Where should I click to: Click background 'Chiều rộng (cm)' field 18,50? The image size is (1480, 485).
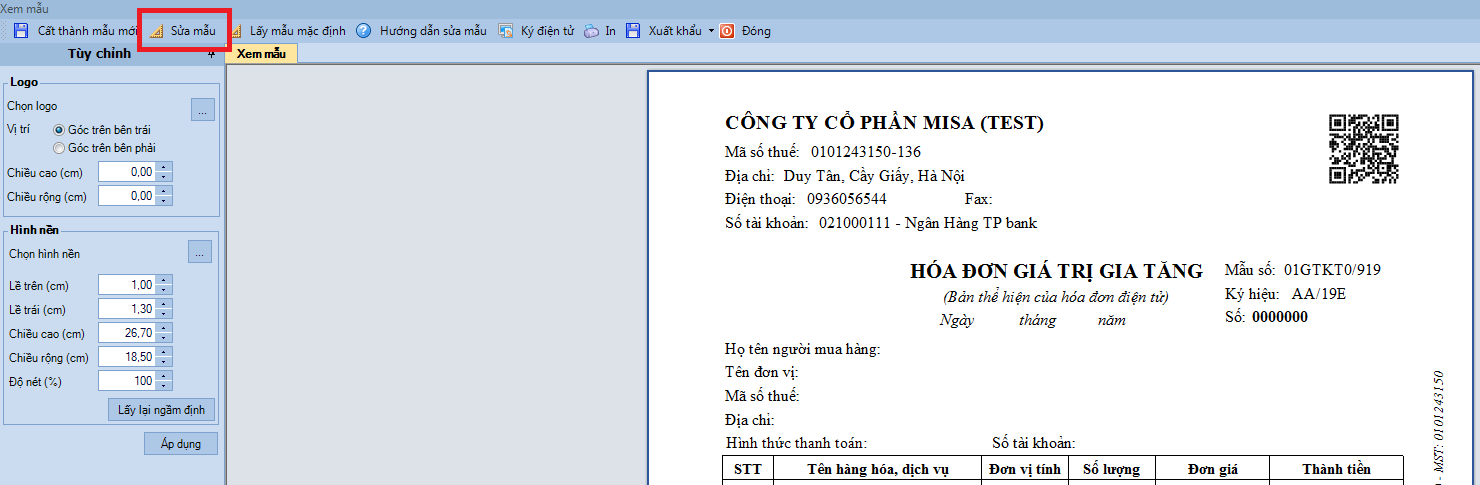pyautogui.click(x=127, y=357)
